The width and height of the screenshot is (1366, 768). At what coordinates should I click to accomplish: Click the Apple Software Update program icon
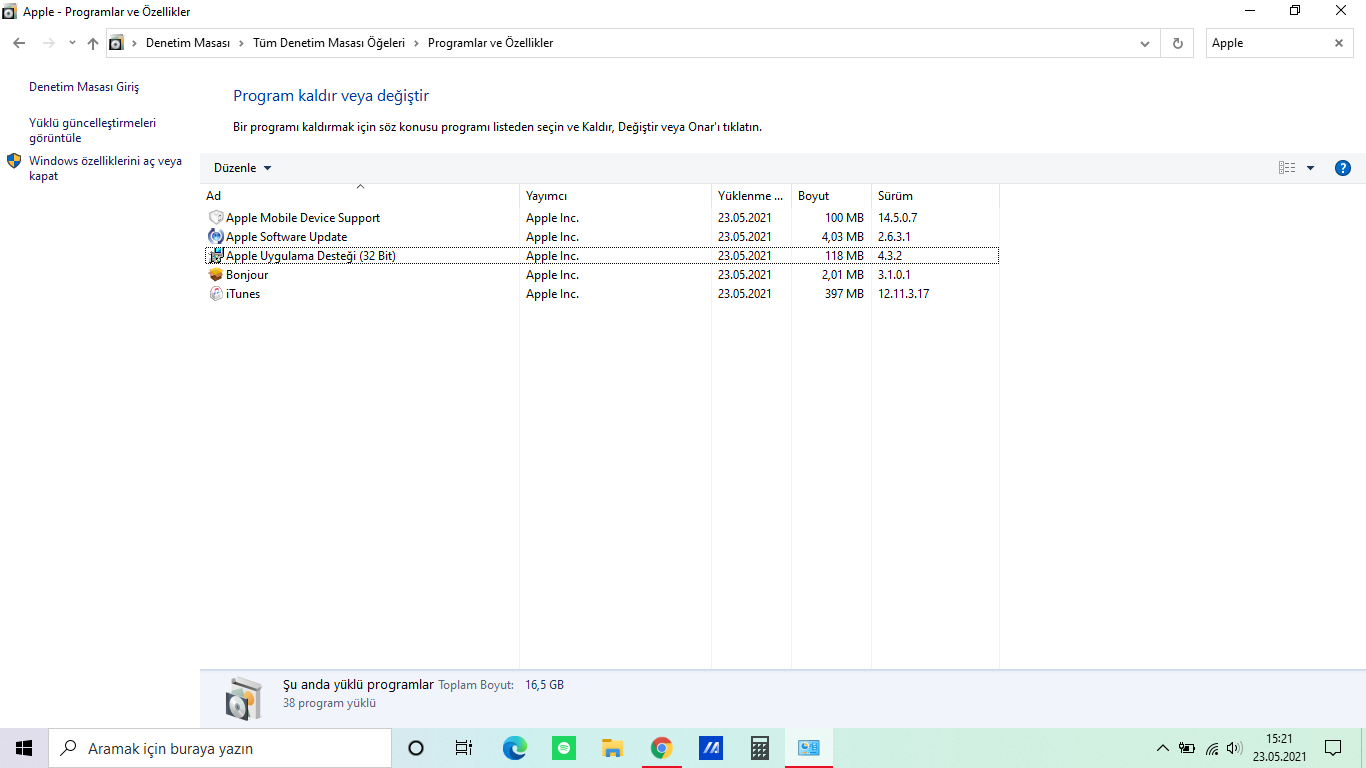[x=215, y=237]
